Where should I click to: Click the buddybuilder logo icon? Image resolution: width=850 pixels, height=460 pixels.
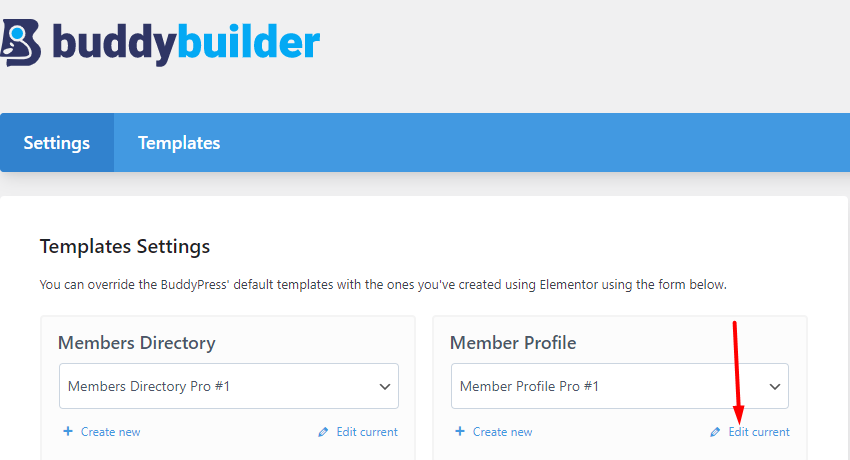(x=21, y=42)
